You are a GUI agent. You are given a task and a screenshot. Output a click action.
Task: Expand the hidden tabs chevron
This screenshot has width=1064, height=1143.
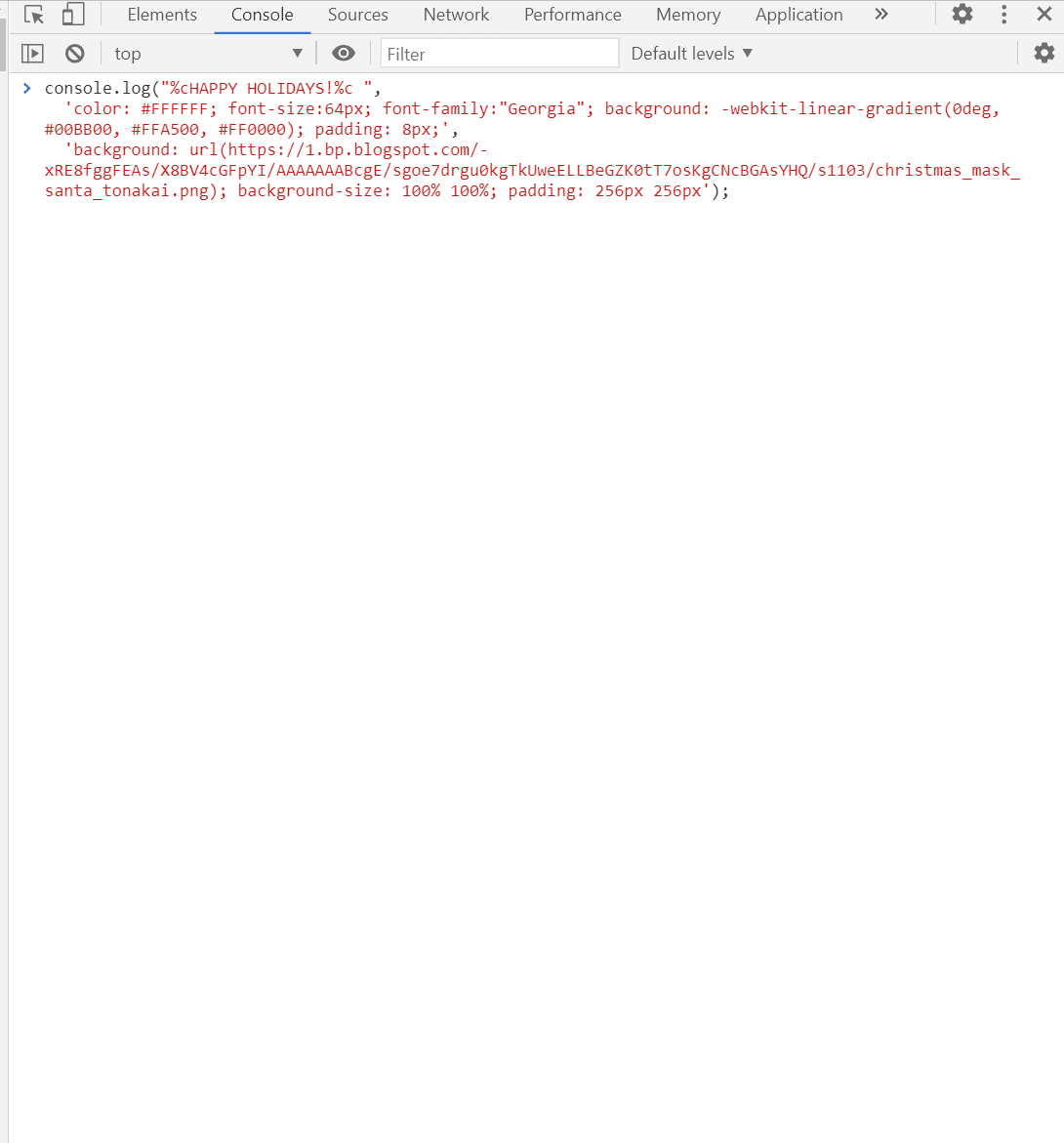coord(881,15)
